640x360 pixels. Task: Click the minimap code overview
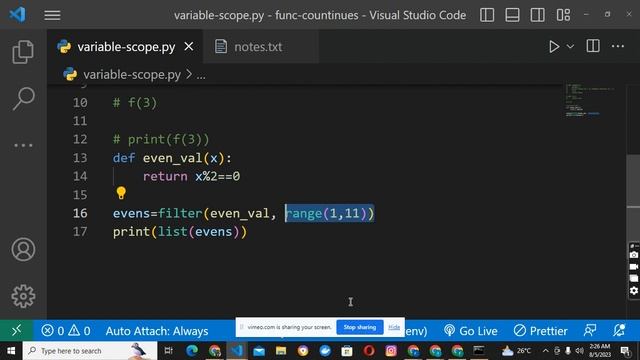coord(589,100)
